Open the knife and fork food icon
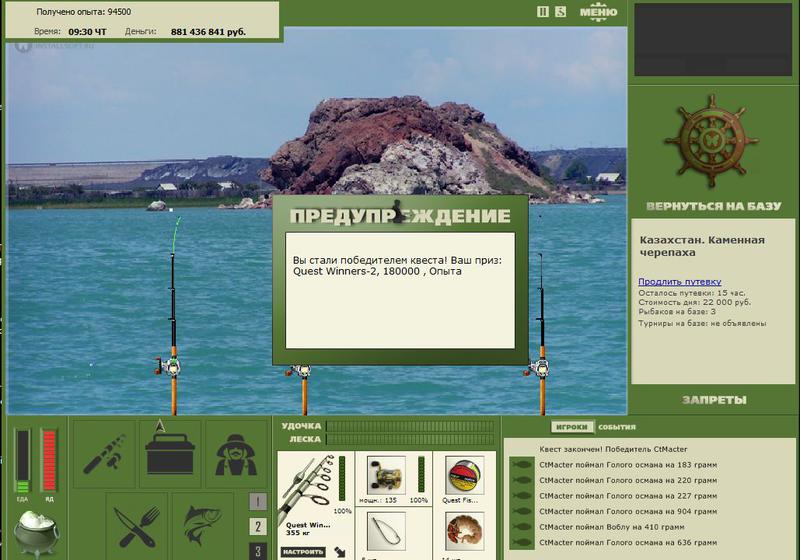The width and height of the screenshot is (800, 560). pyautogui.click(x=137, y=526)
